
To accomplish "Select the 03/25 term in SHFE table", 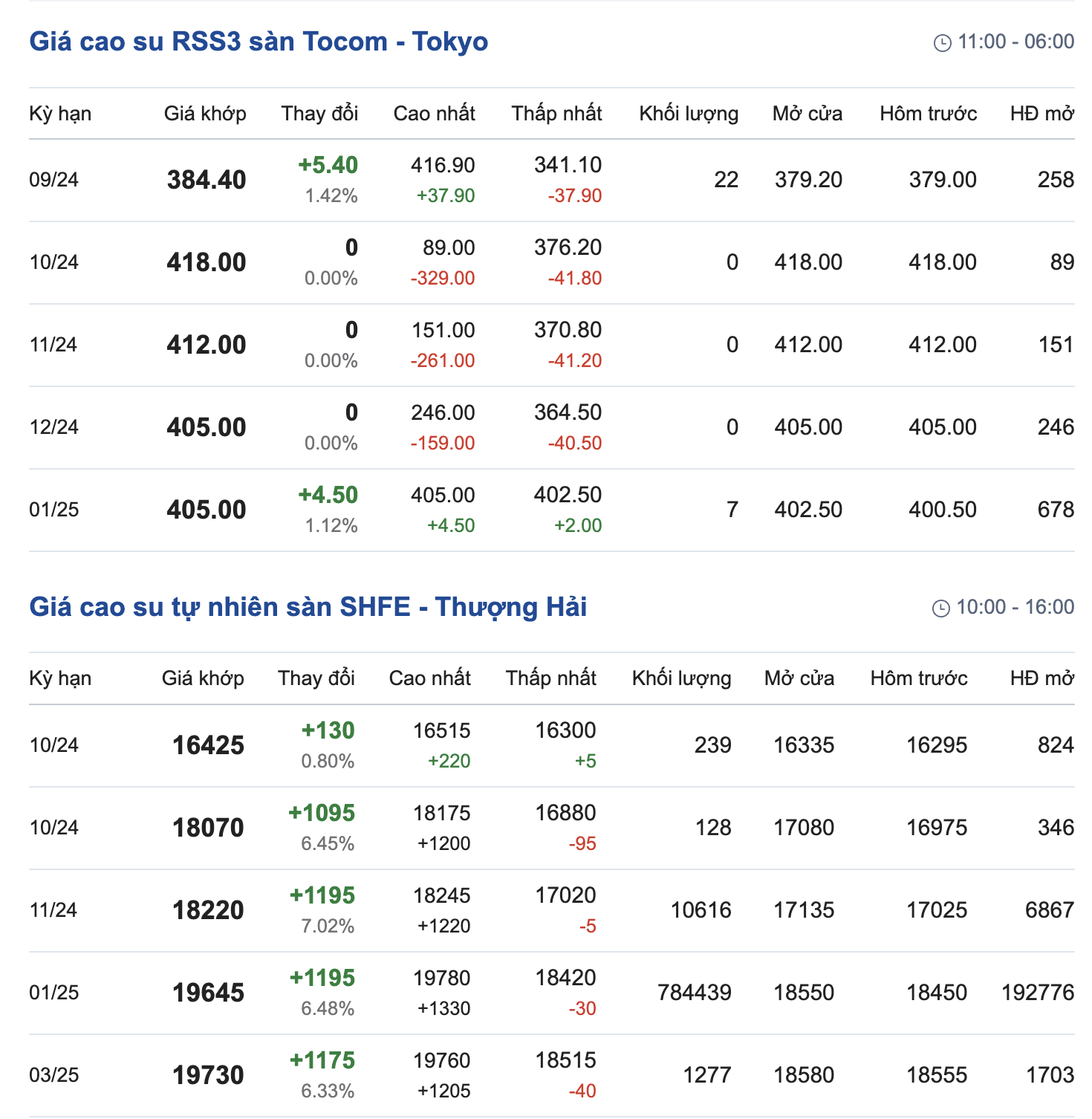I will [53, 1075].
